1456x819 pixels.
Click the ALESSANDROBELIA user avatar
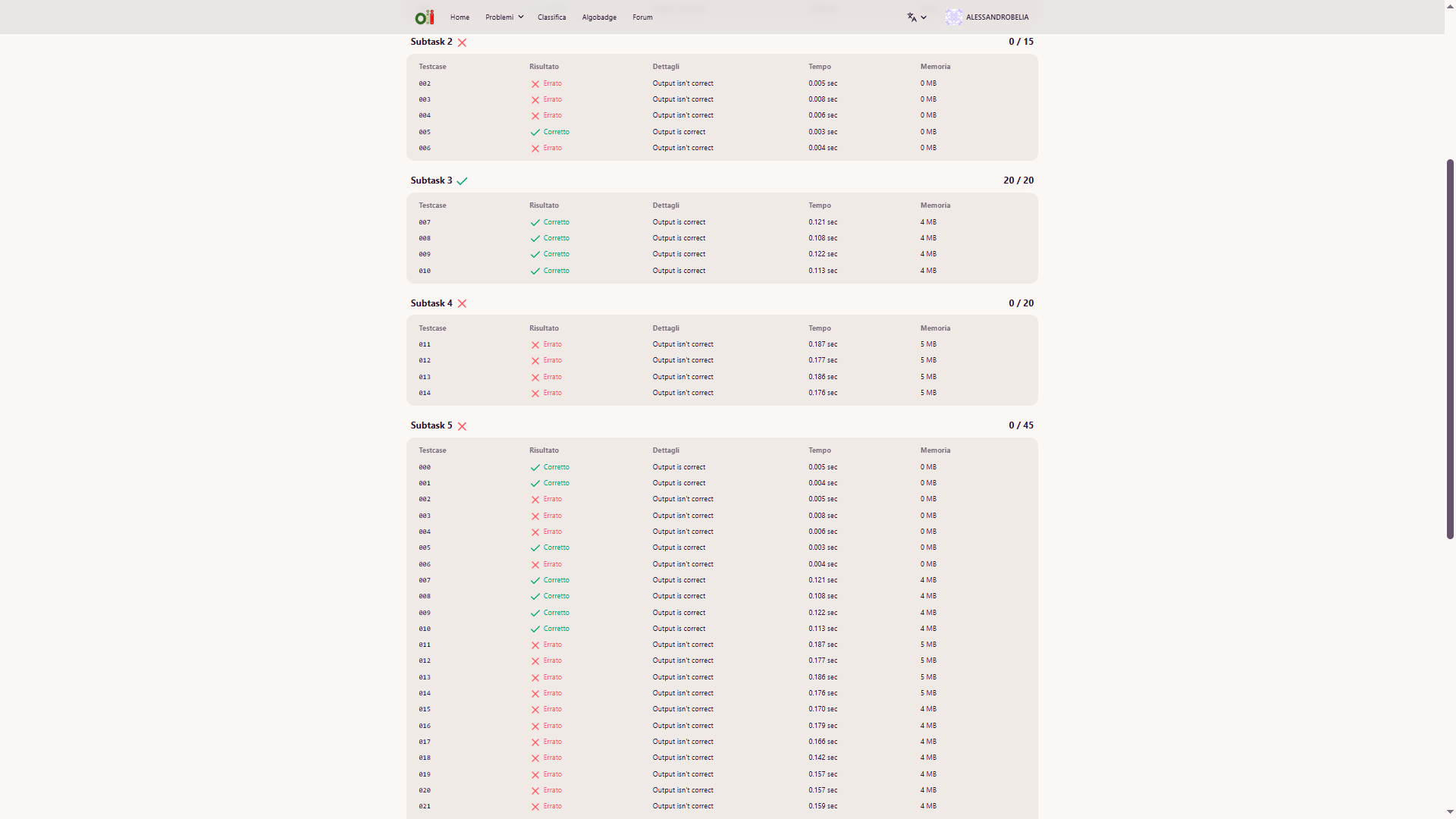[953, 17]
